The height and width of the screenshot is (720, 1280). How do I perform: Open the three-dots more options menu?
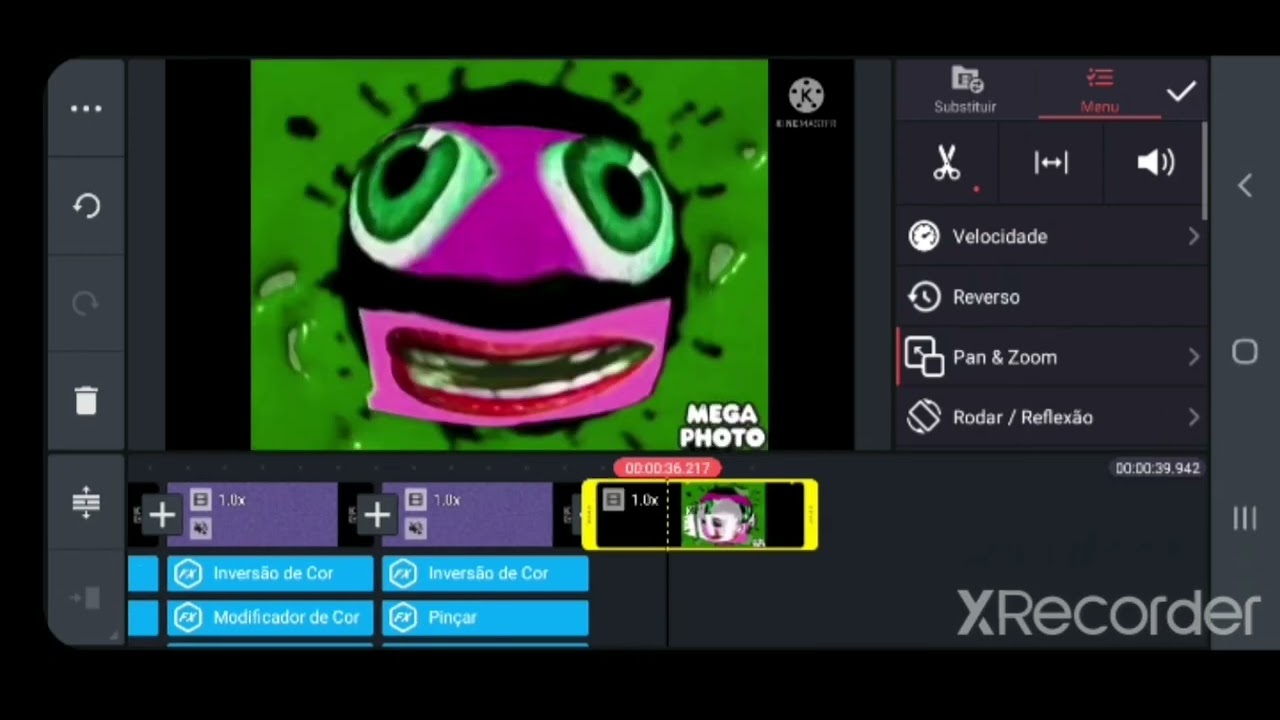coord(86,108)
